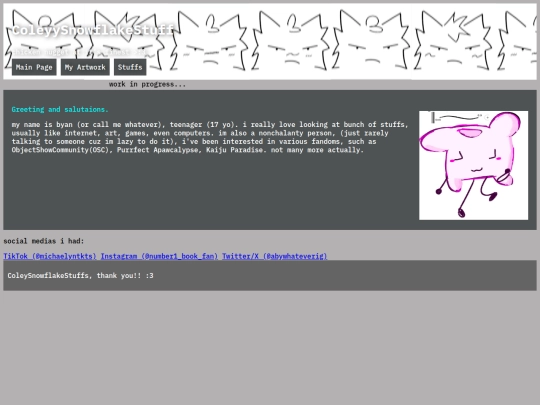
Task: Open the Main Page nav button
Action: point(34,67)
